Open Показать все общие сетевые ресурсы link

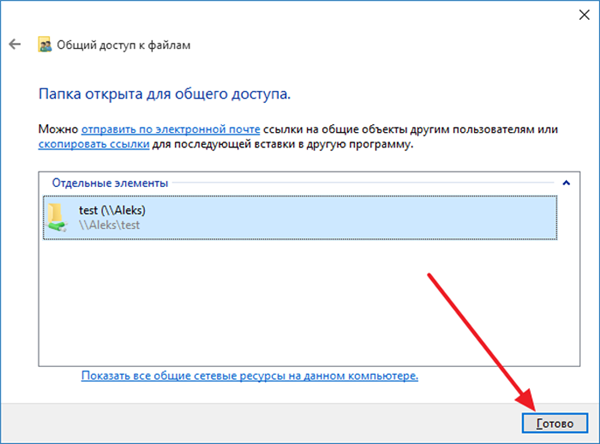coord(249,376)
